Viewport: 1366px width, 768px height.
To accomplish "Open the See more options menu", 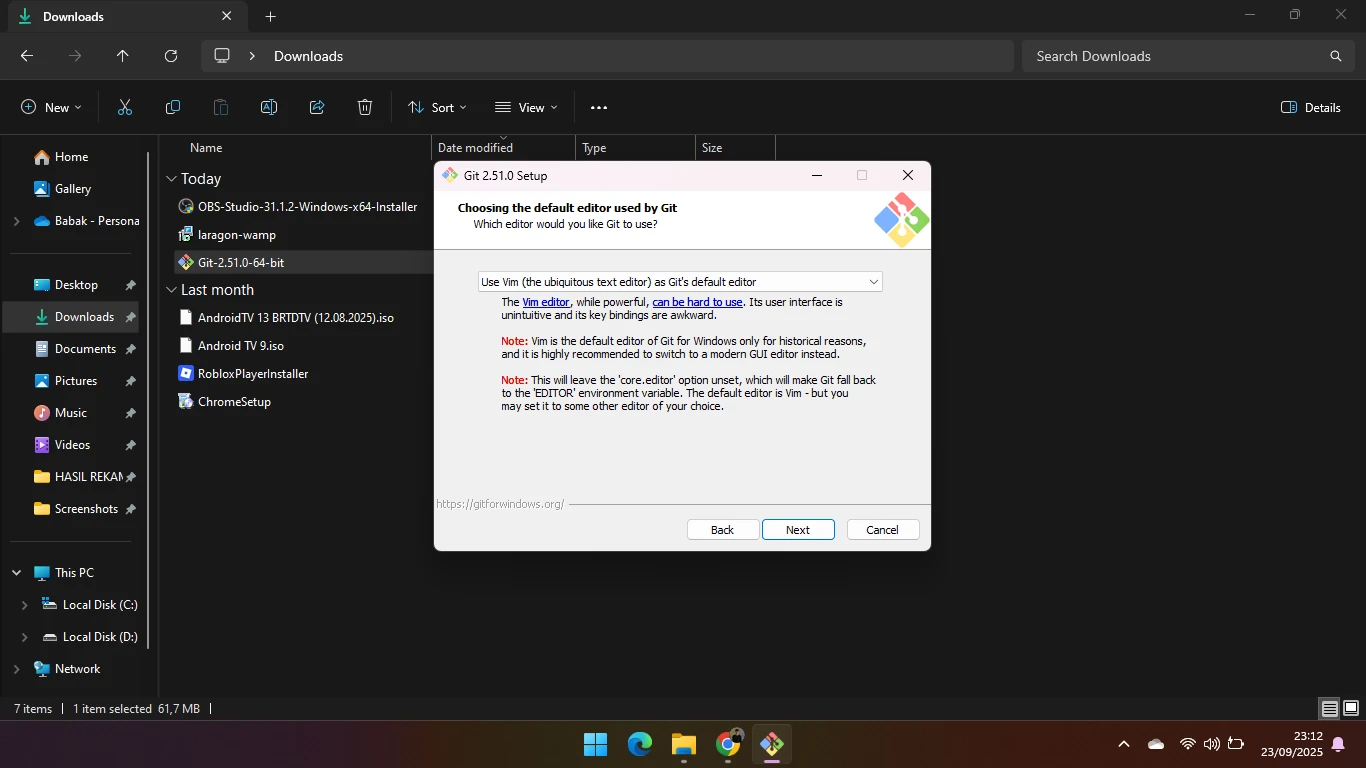I will click(599, 107).
